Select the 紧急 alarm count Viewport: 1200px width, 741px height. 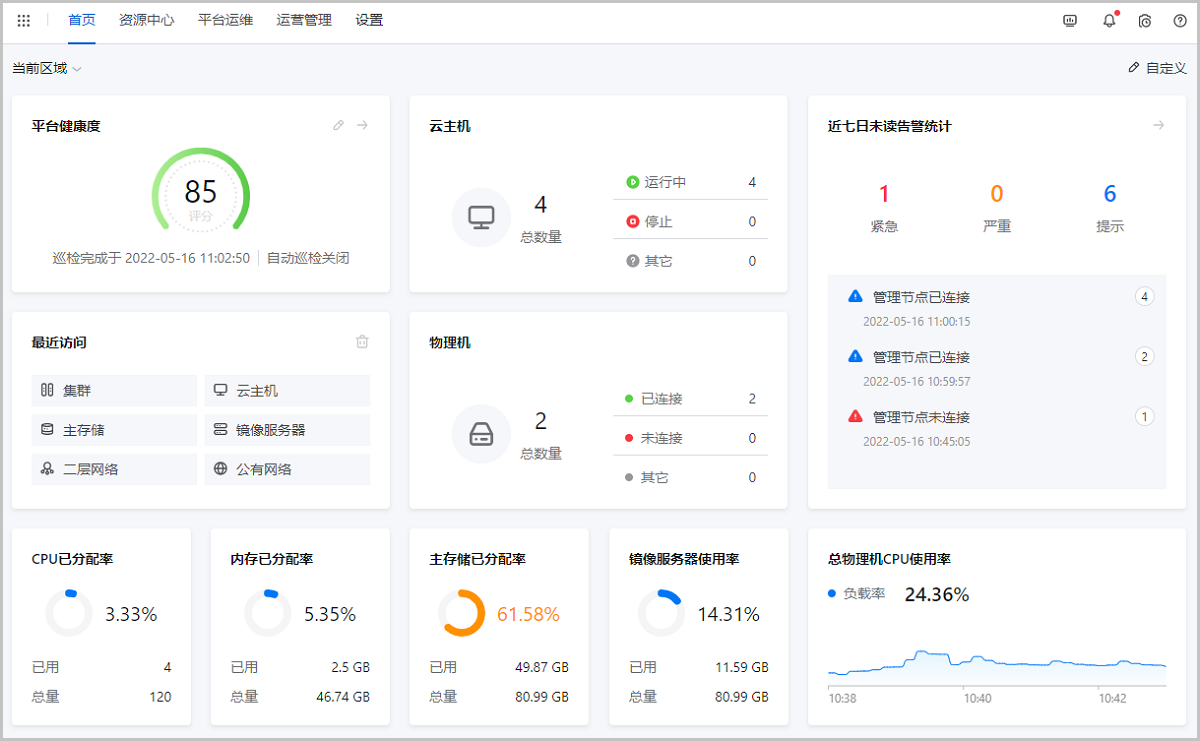(x=884, y=194)
